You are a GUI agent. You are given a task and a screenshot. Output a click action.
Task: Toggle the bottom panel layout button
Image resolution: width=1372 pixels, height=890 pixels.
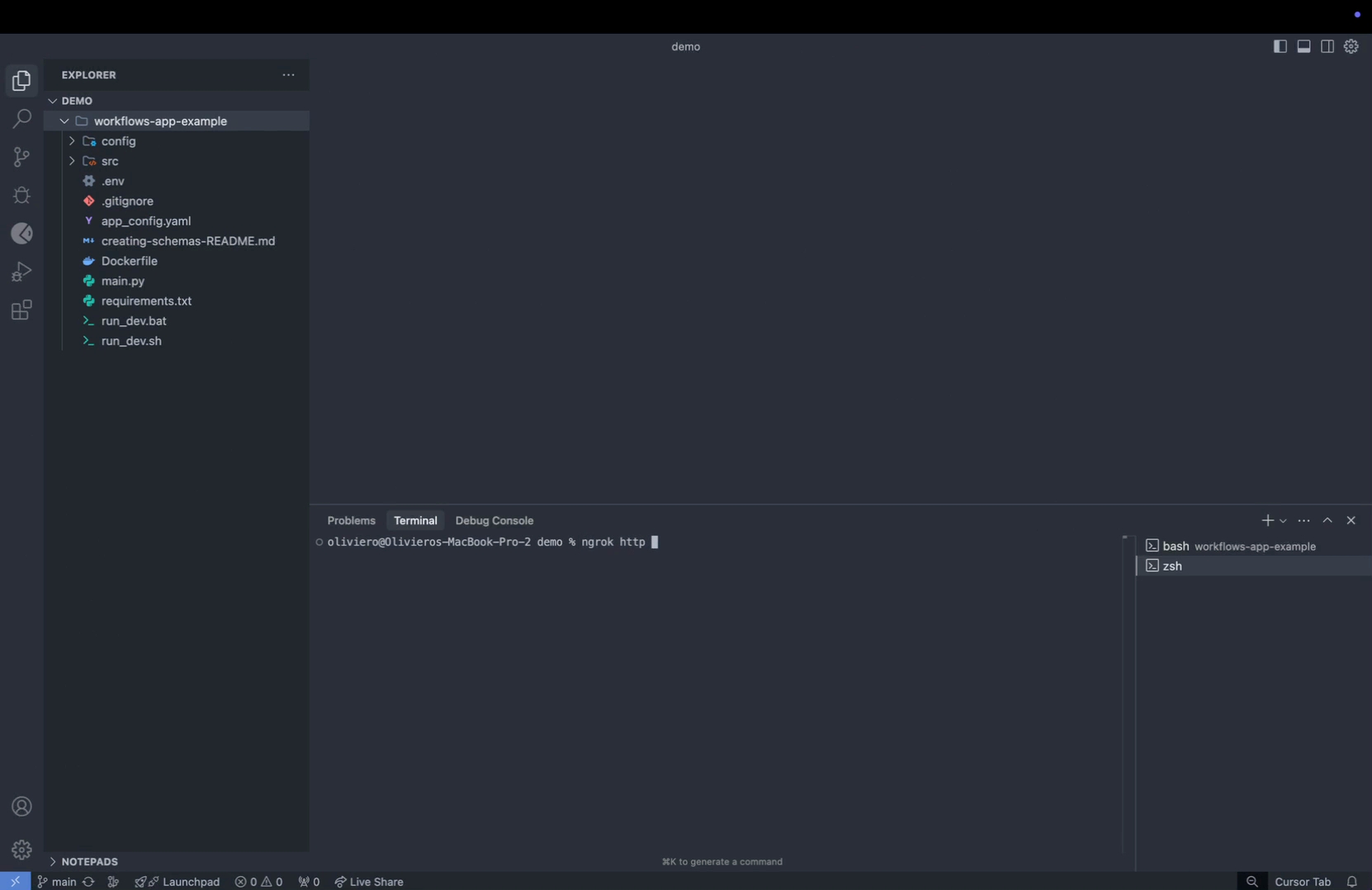tap(1303, 47)
